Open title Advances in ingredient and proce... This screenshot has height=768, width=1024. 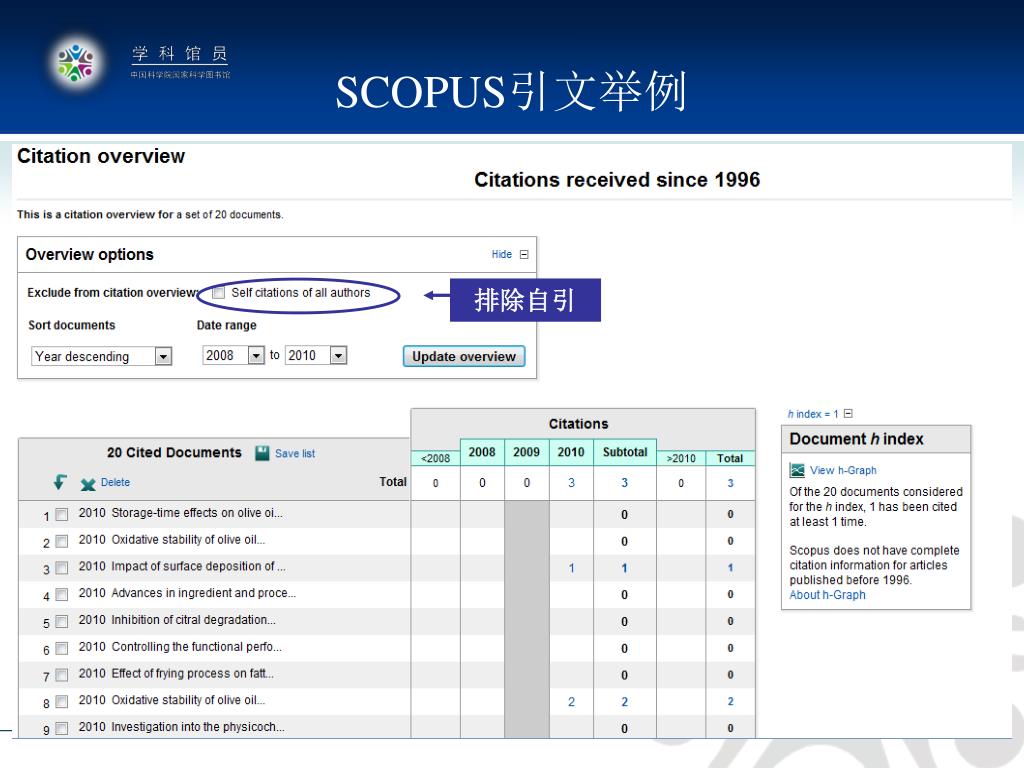(203, 594)
